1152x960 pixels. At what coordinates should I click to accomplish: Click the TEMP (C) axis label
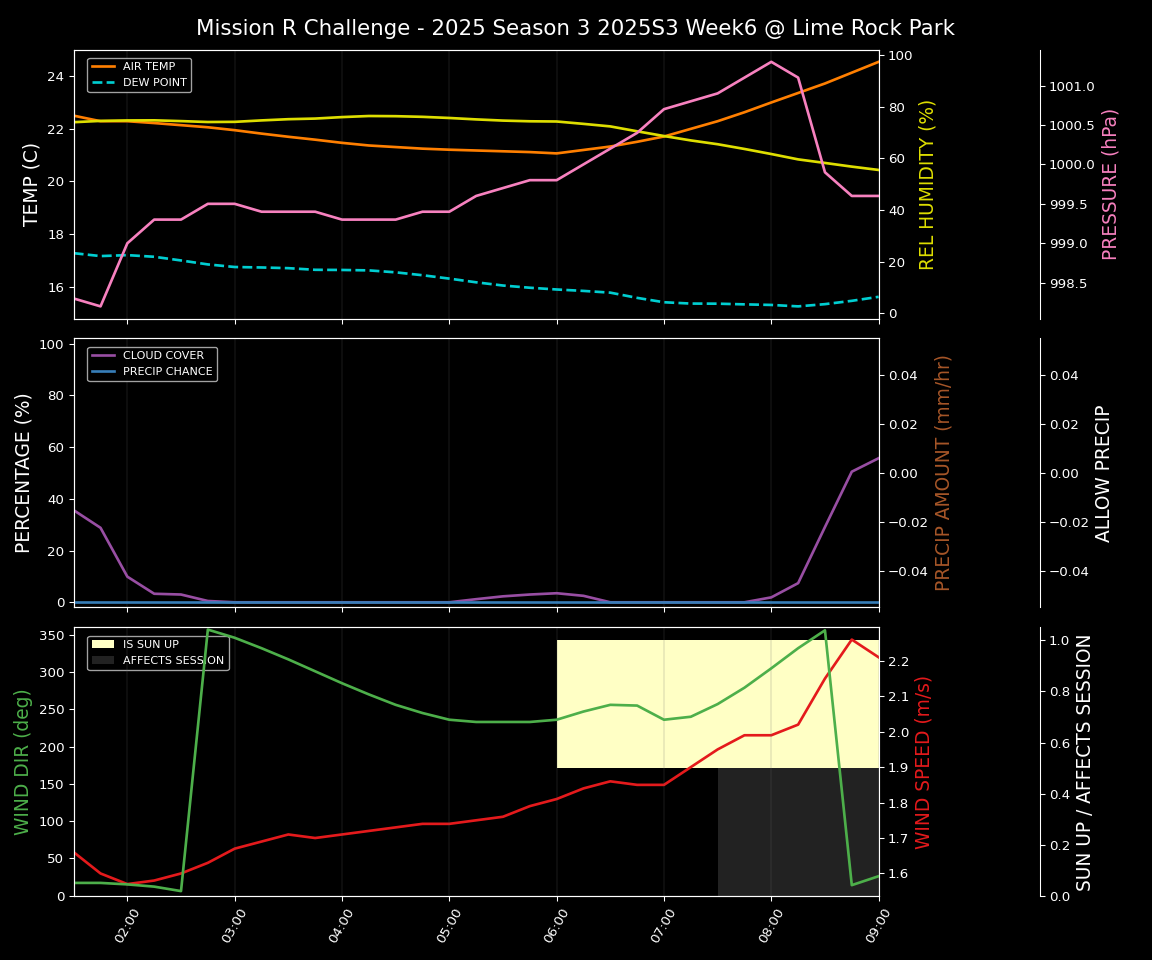tap(30, 185)
